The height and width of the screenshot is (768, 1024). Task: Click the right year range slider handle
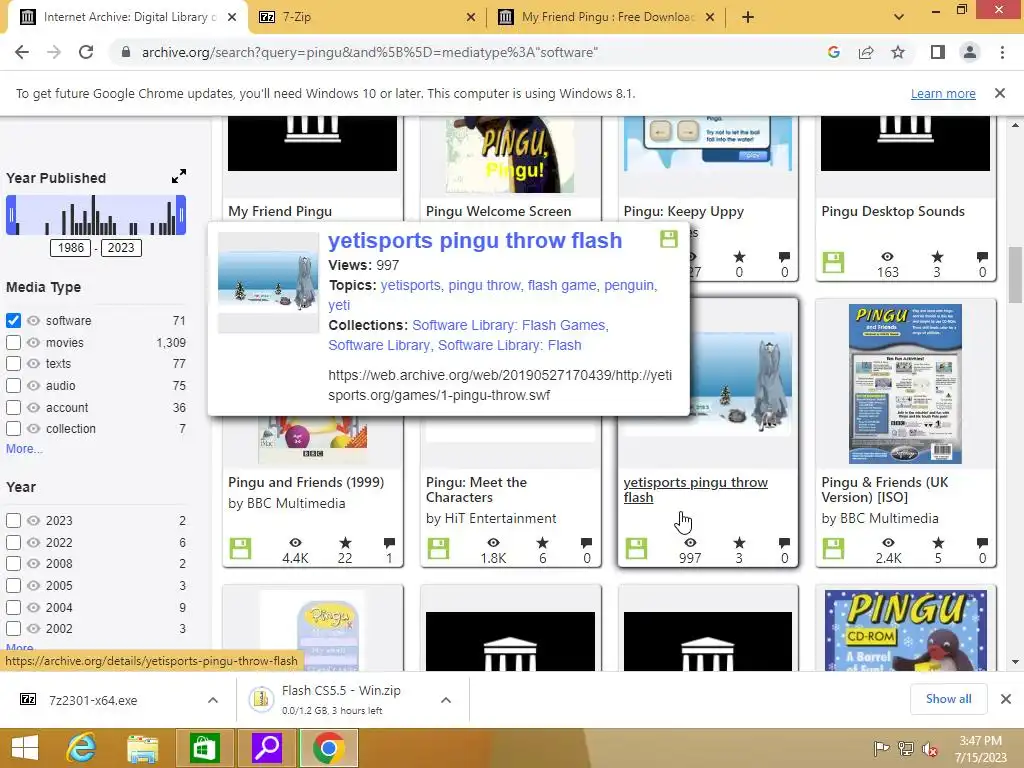pos(181,215)
